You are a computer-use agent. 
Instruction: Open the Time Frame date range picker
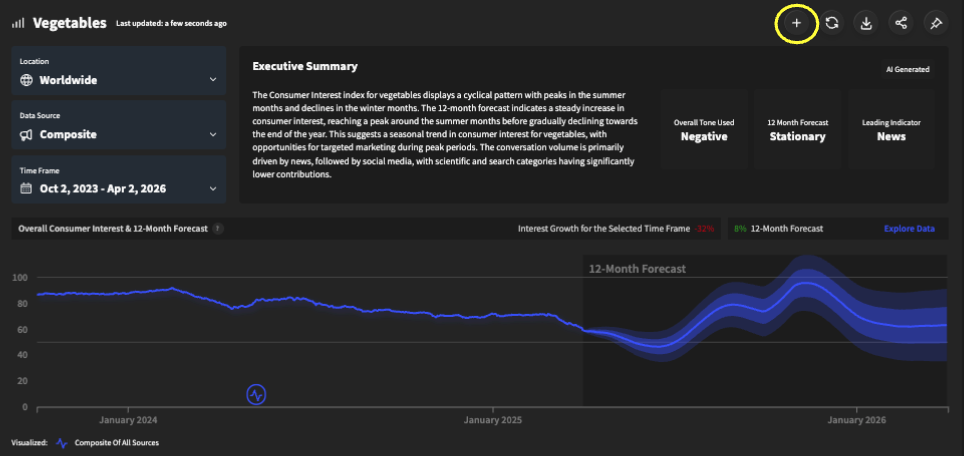click(x=119, y=180)
